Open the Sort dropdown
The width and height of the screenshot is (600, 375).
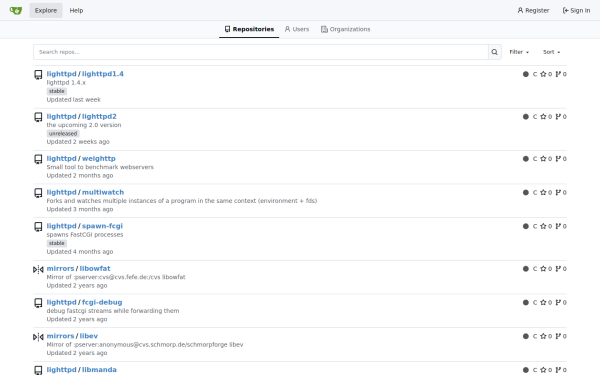(551, 52)
